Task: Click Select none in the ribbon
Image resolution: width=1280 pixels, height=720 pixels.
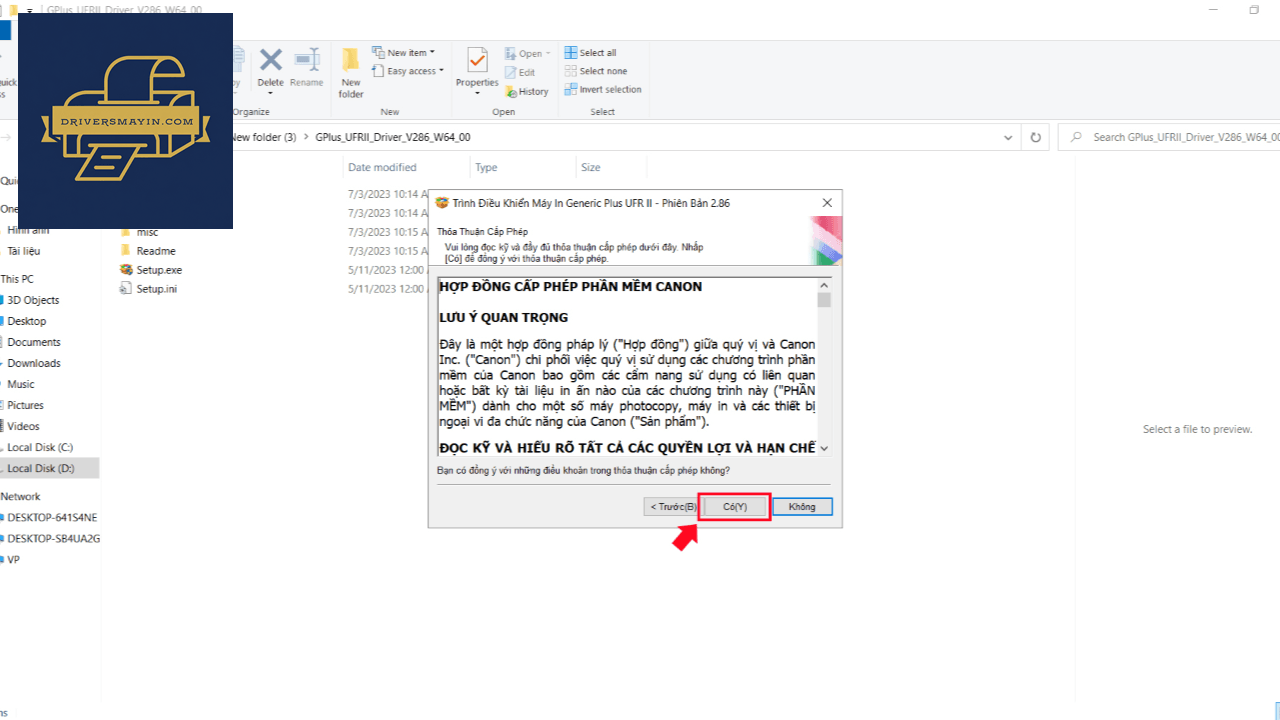Action: point(595,71)
